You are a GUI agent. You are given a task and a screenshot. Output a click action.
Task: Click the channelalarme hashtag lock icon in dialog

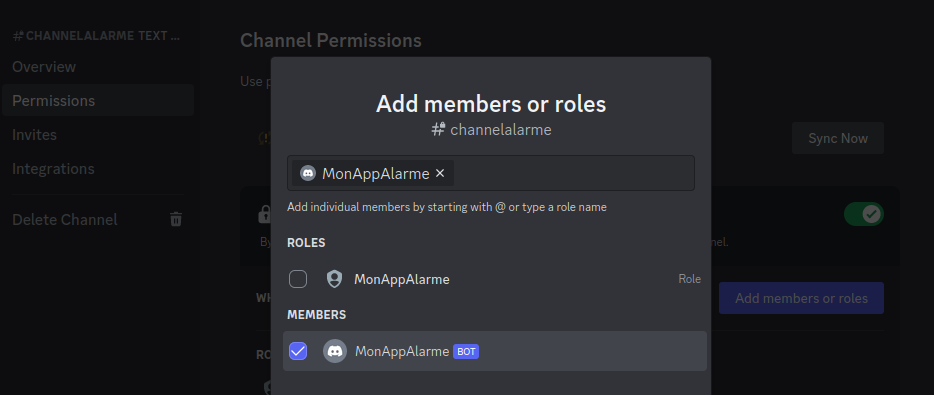438,129
